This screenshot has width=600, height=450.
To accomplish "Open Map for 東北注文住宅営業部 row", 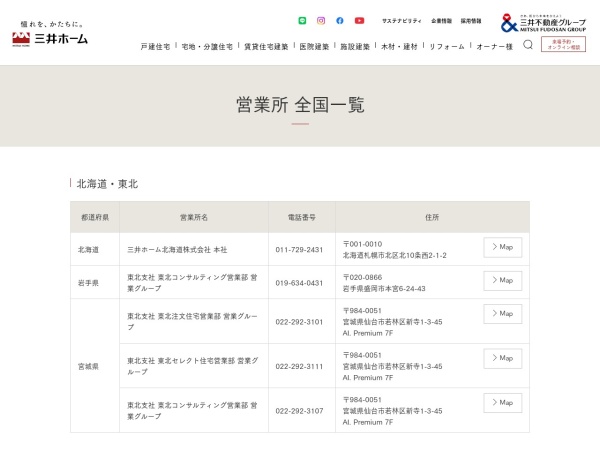I will click(x=502, y=314).
